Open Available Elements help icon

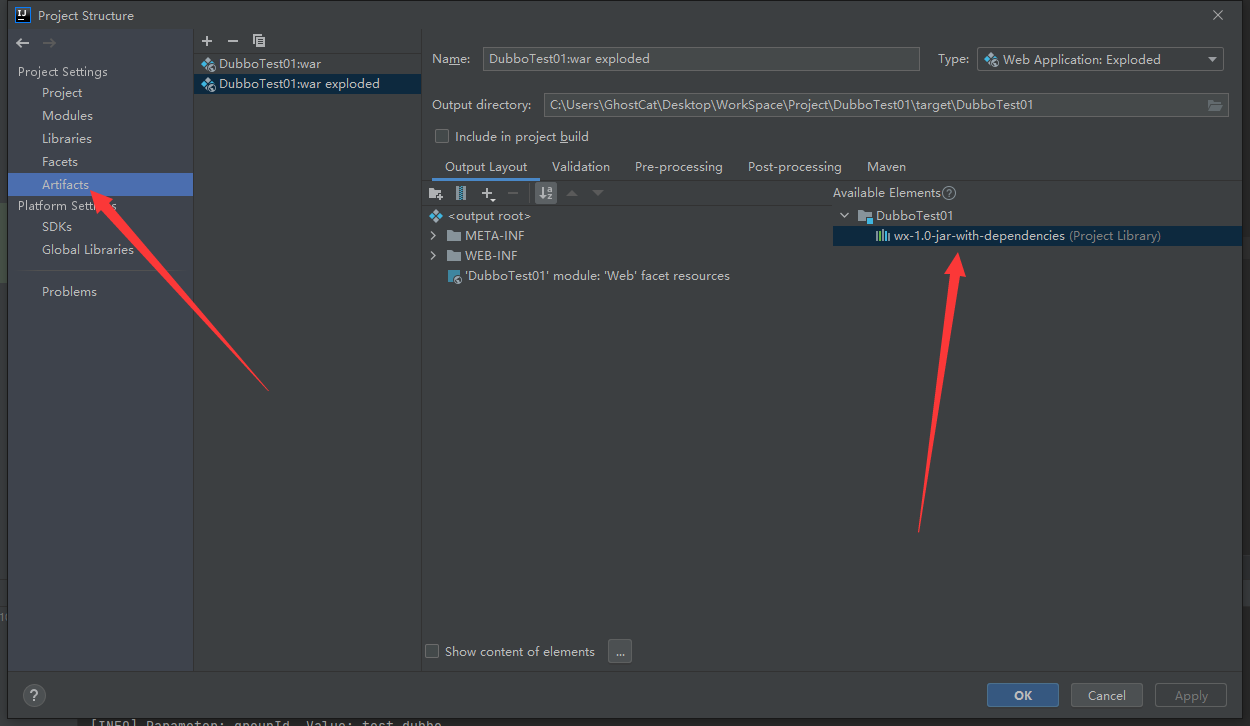pos(949,193)
